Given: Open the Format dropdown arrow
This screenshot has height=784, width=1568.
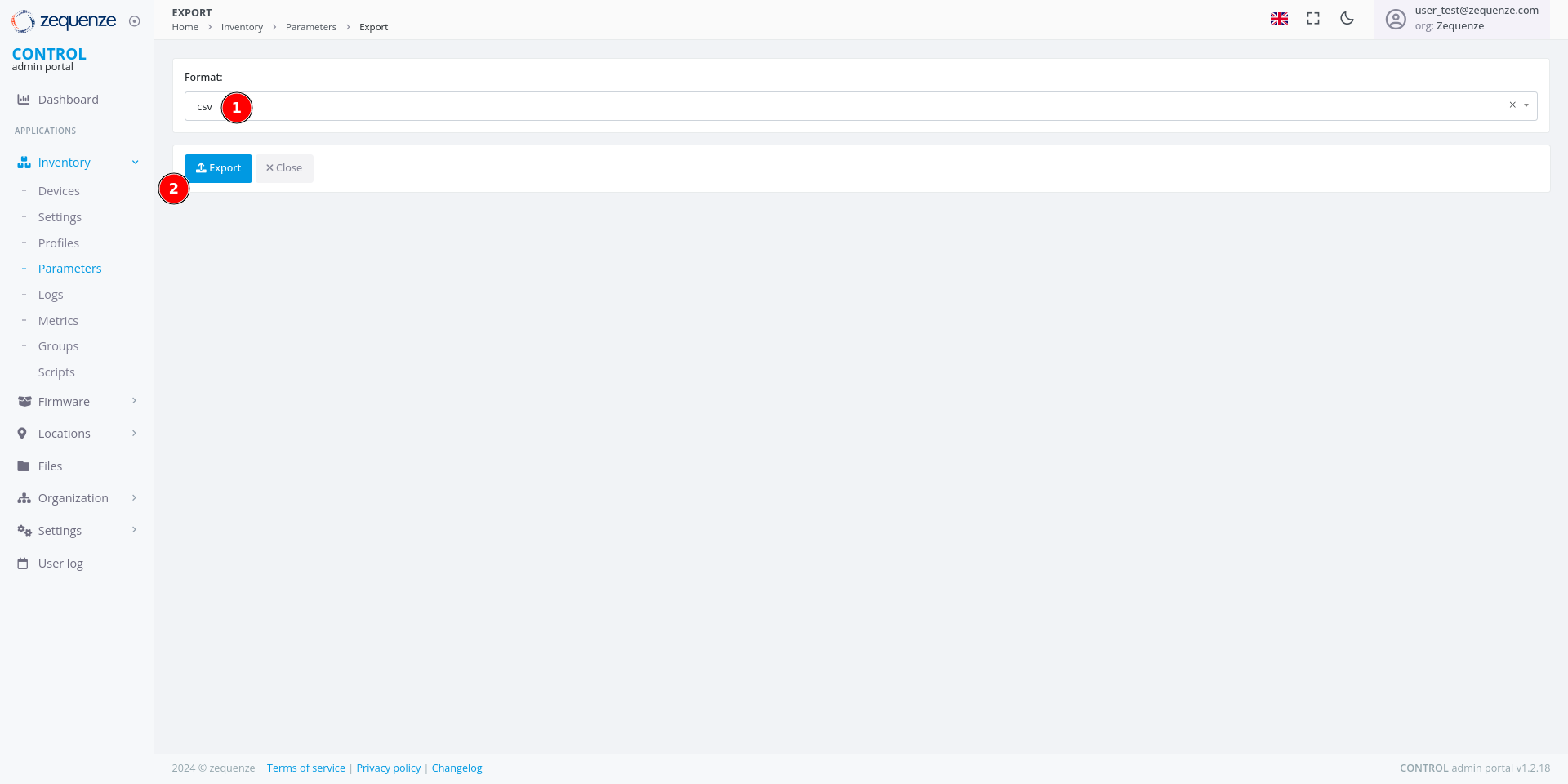Looking at the screenshot, I should 1528,105.
